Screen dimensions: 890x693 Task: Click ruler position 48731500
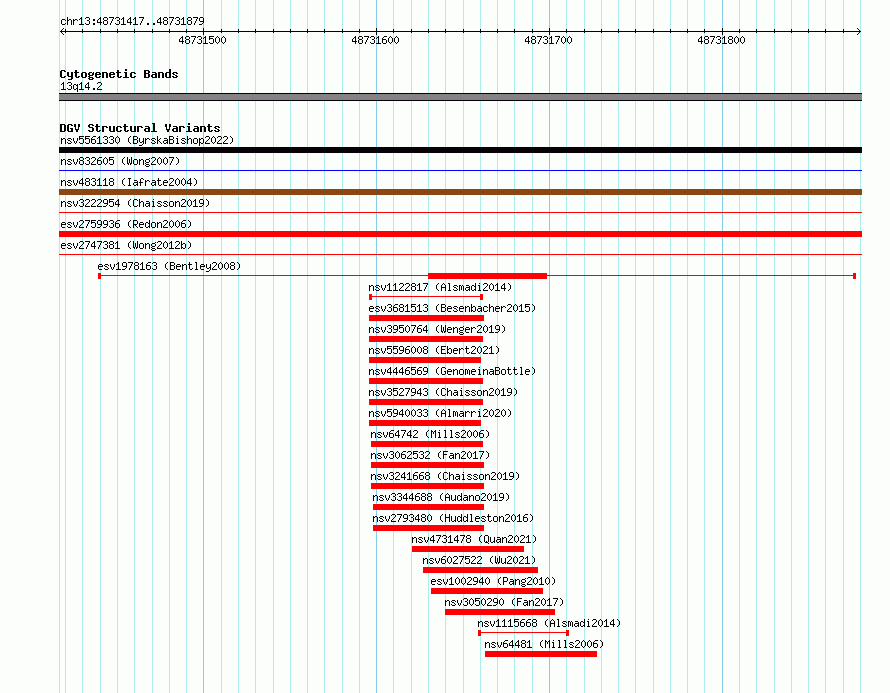(202, 40)
